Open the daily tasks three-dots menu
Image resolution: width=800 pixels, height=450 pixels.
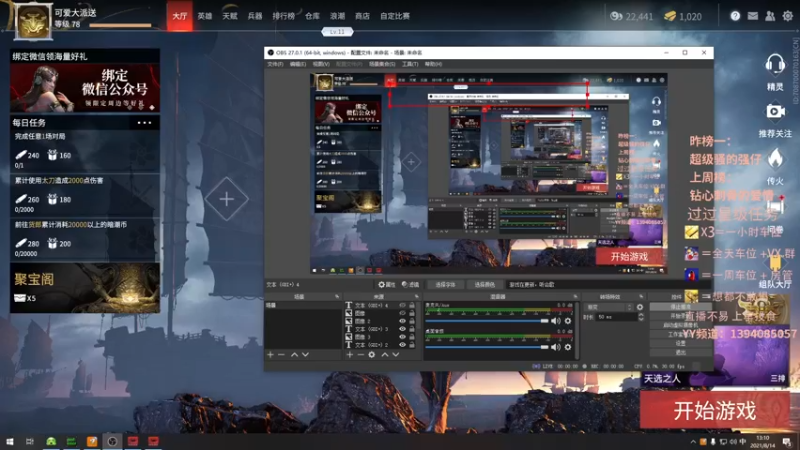pyautogui.click(x=144, y=123)
